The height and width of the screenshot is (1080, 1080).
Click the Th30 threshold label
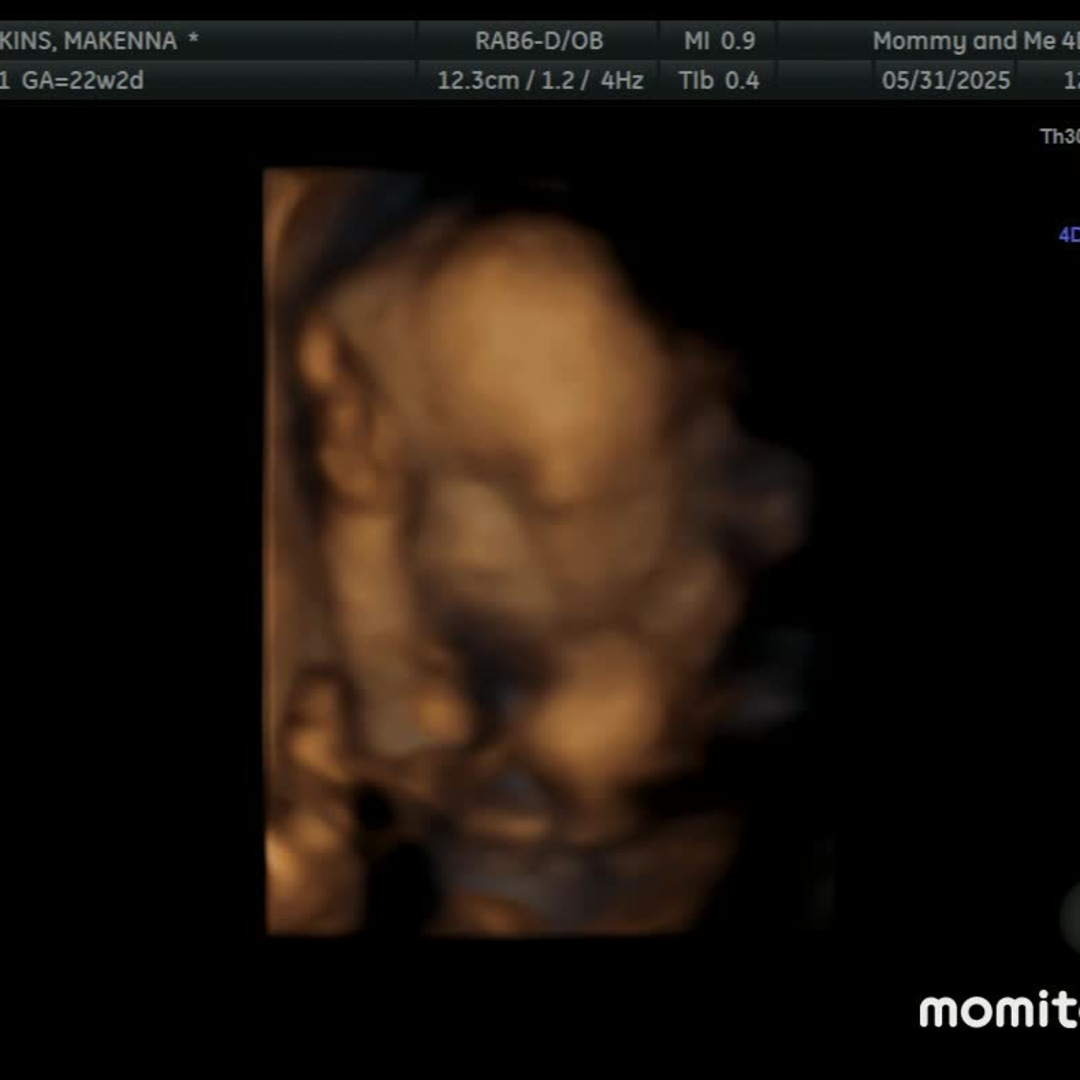(1059, 137)
